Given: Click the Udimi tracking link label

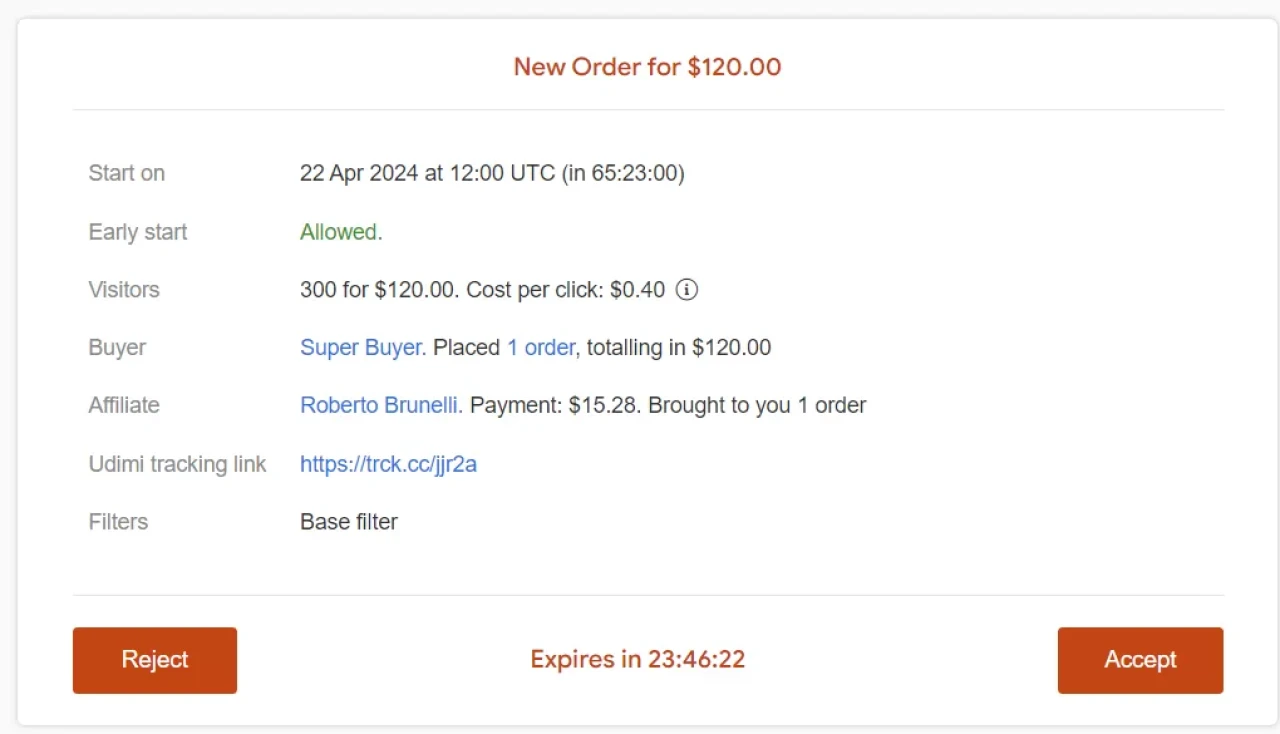Looking at the screenshot, I should pyautogui.click(x=177, y=464).
